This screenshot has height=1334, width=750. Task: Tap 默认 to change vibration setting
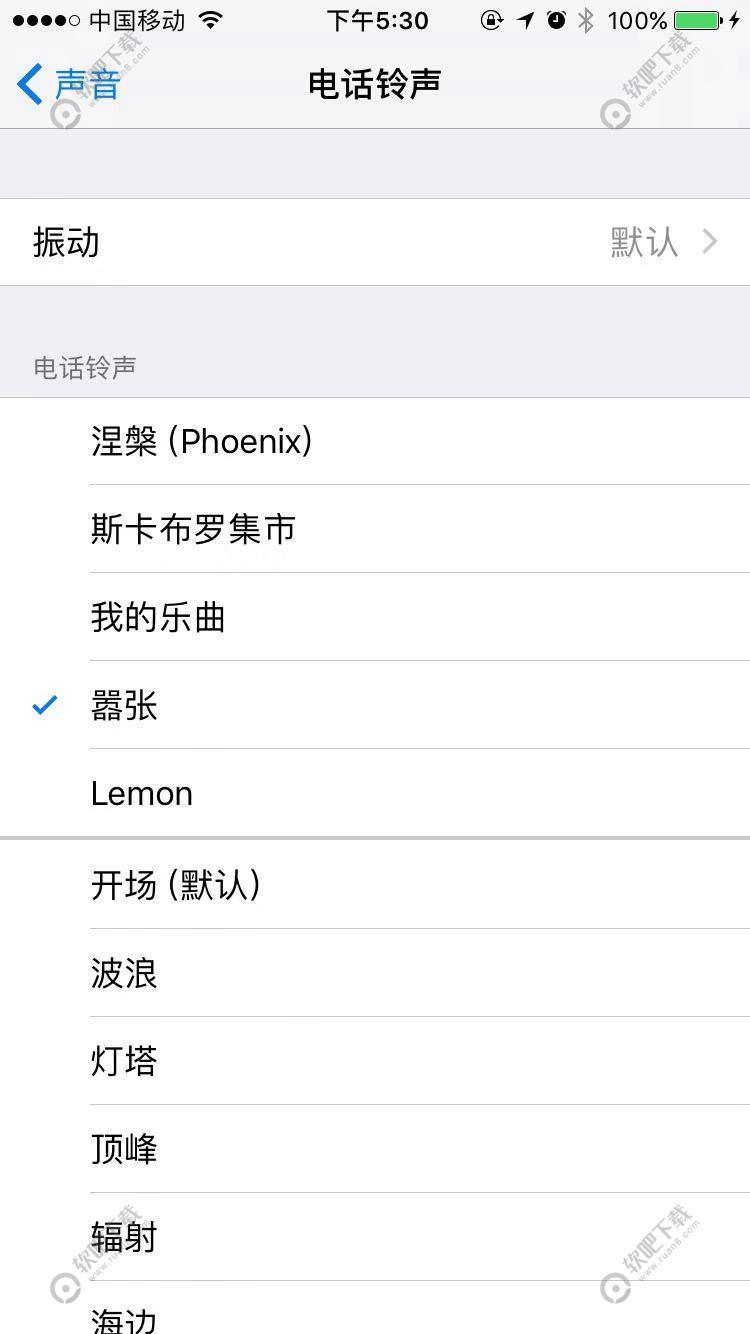pos(643,241)
